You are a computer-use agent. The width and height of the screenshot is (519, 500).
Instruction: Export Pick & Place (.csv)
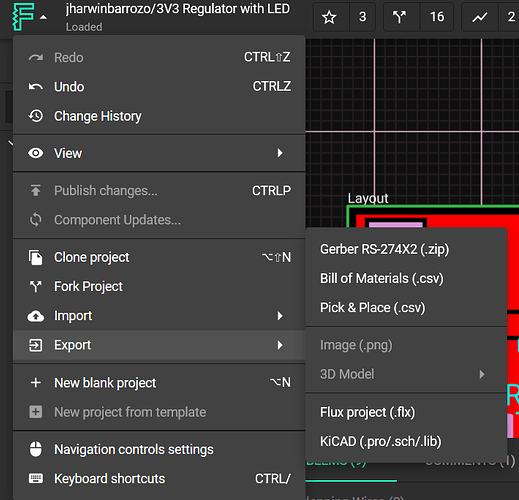[x=406, y=307]
